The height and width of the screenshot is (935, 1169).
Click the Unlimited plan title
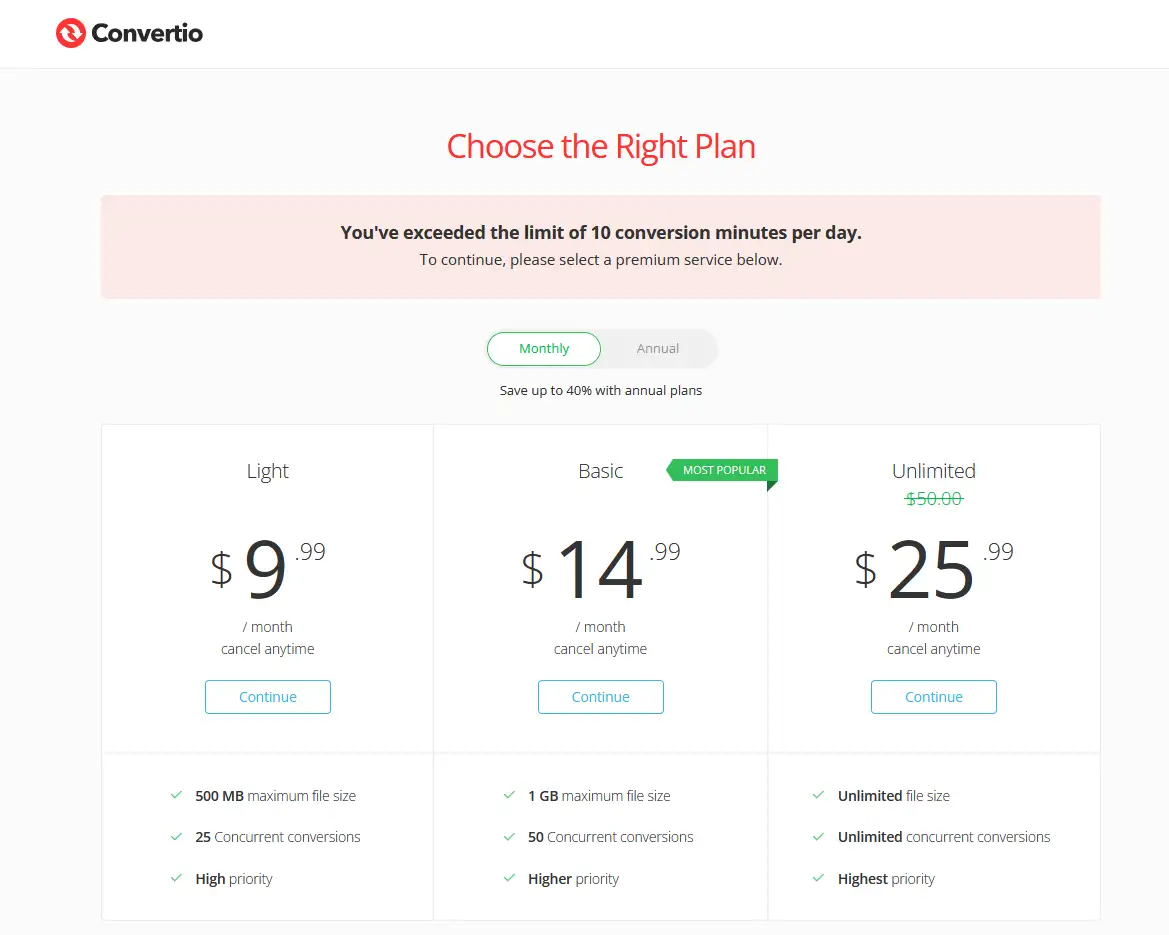[x=934, y=471]
